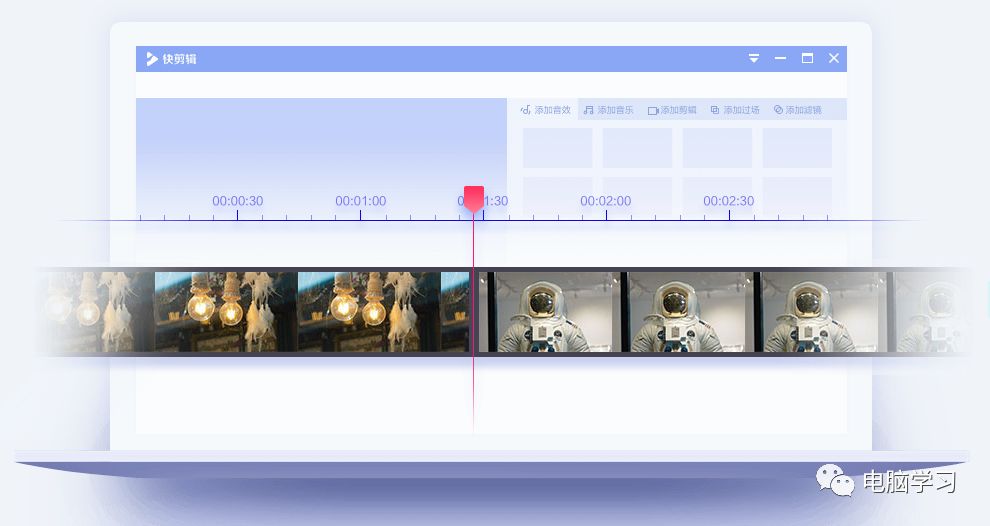Screen dimensions: 990x526
Task: Open the dropdown menu icon in title bar
Action: 754,58
